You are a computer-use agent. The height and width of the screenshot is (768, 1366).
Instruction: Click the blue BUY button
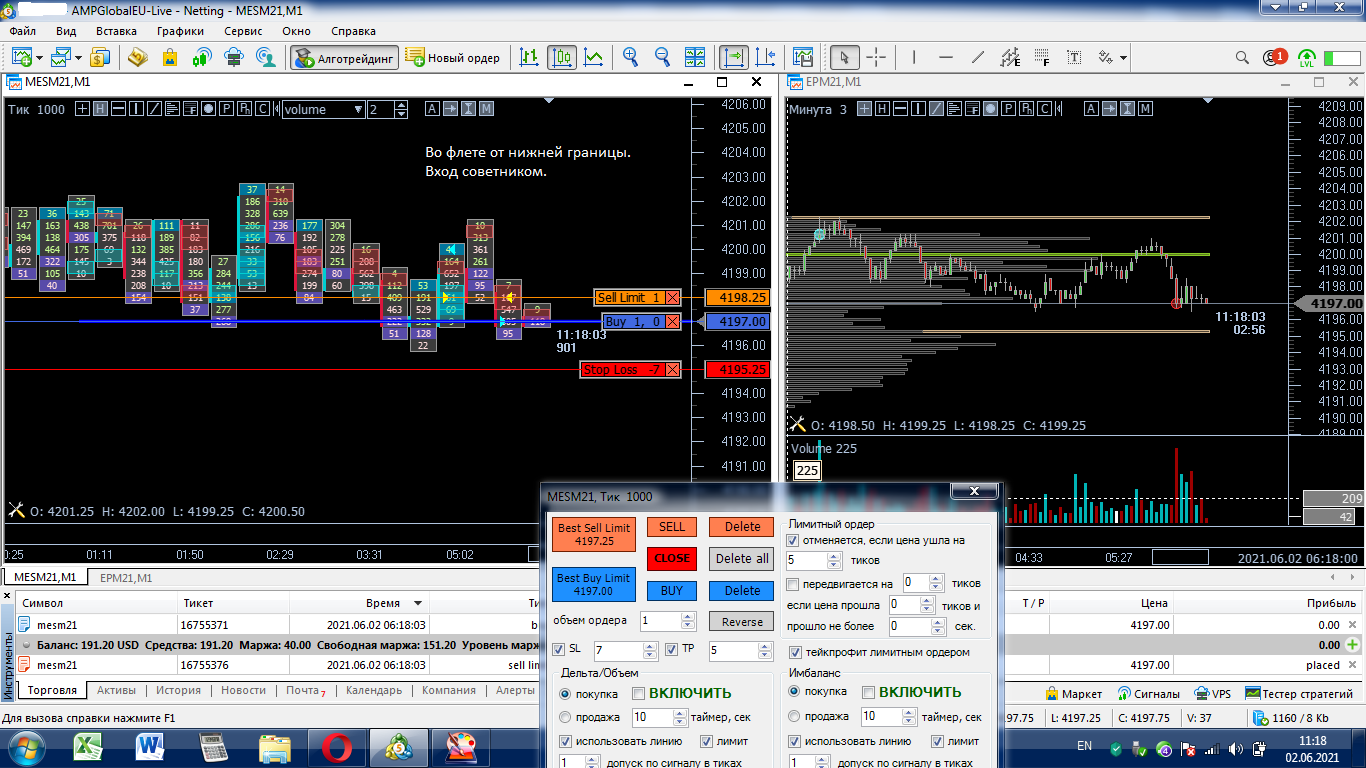(672, 590)
